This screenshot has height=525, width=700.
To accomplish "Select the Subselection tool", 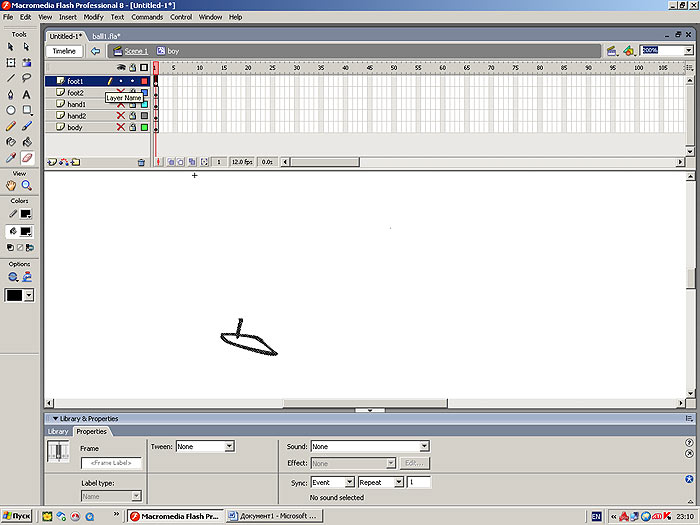I will coord(26,46).
